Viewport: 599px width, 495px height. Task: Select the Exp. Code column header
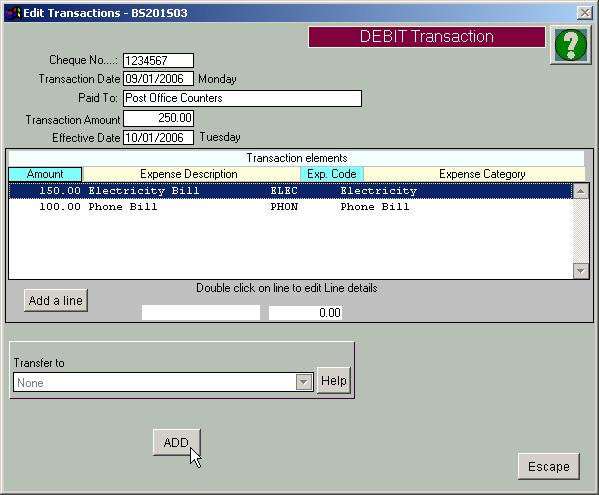(332, 174)
